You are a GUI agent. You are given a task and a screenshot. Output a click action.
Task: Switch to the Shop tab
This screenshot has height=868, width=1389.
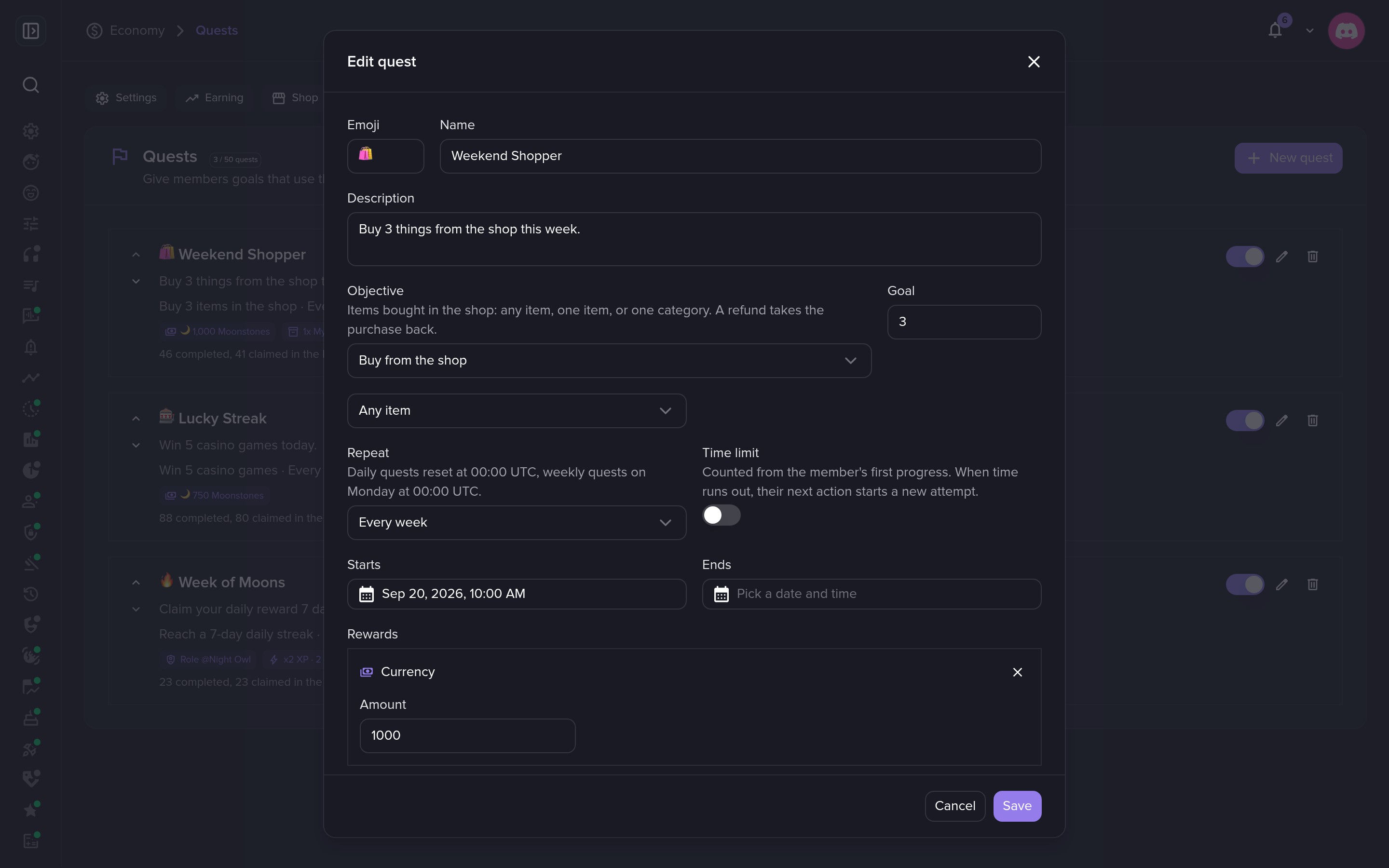tap(295, 98)
